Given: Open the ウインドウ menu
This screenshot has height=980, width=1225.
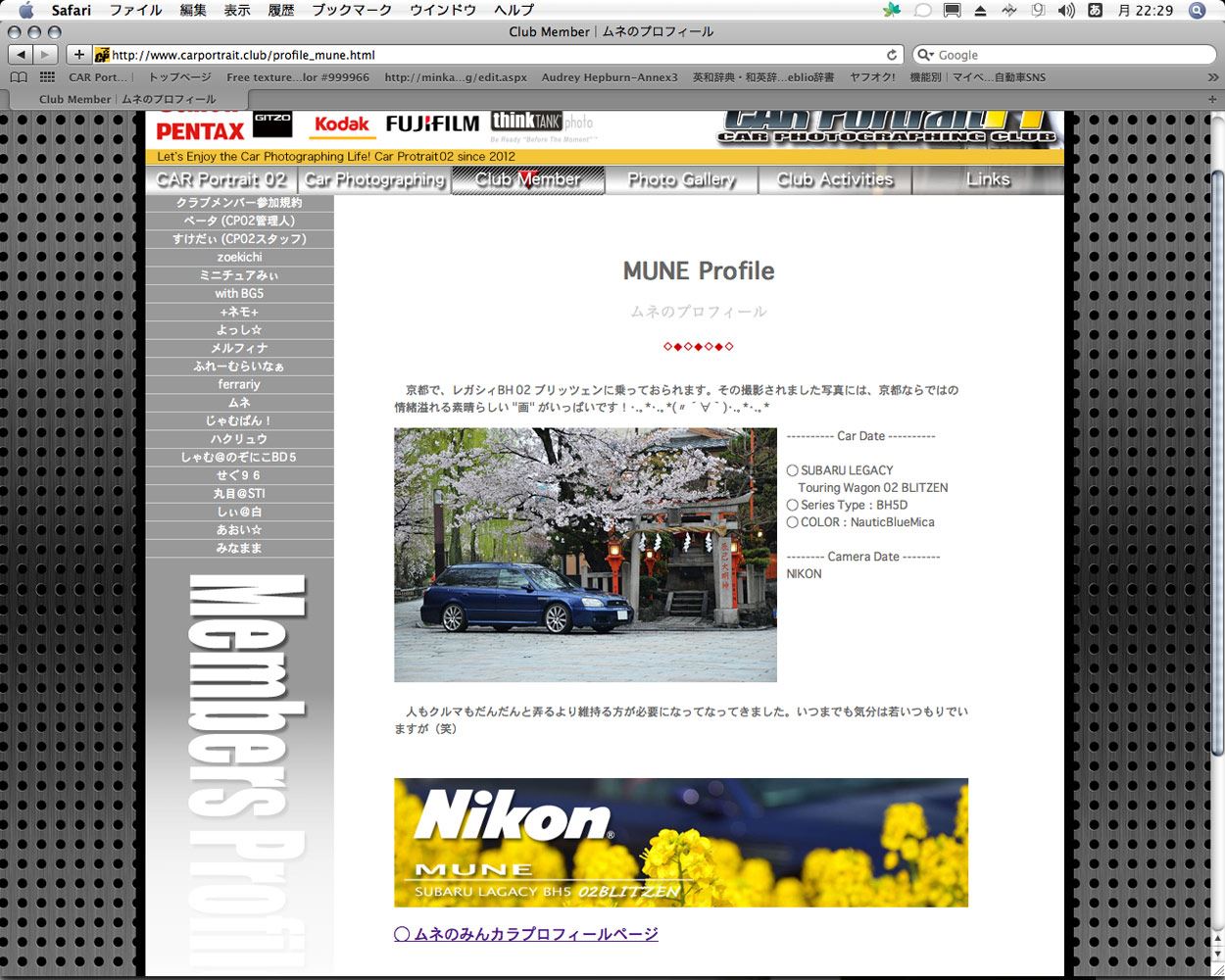Looking at the screenshot, I should (x=443, y=10).
